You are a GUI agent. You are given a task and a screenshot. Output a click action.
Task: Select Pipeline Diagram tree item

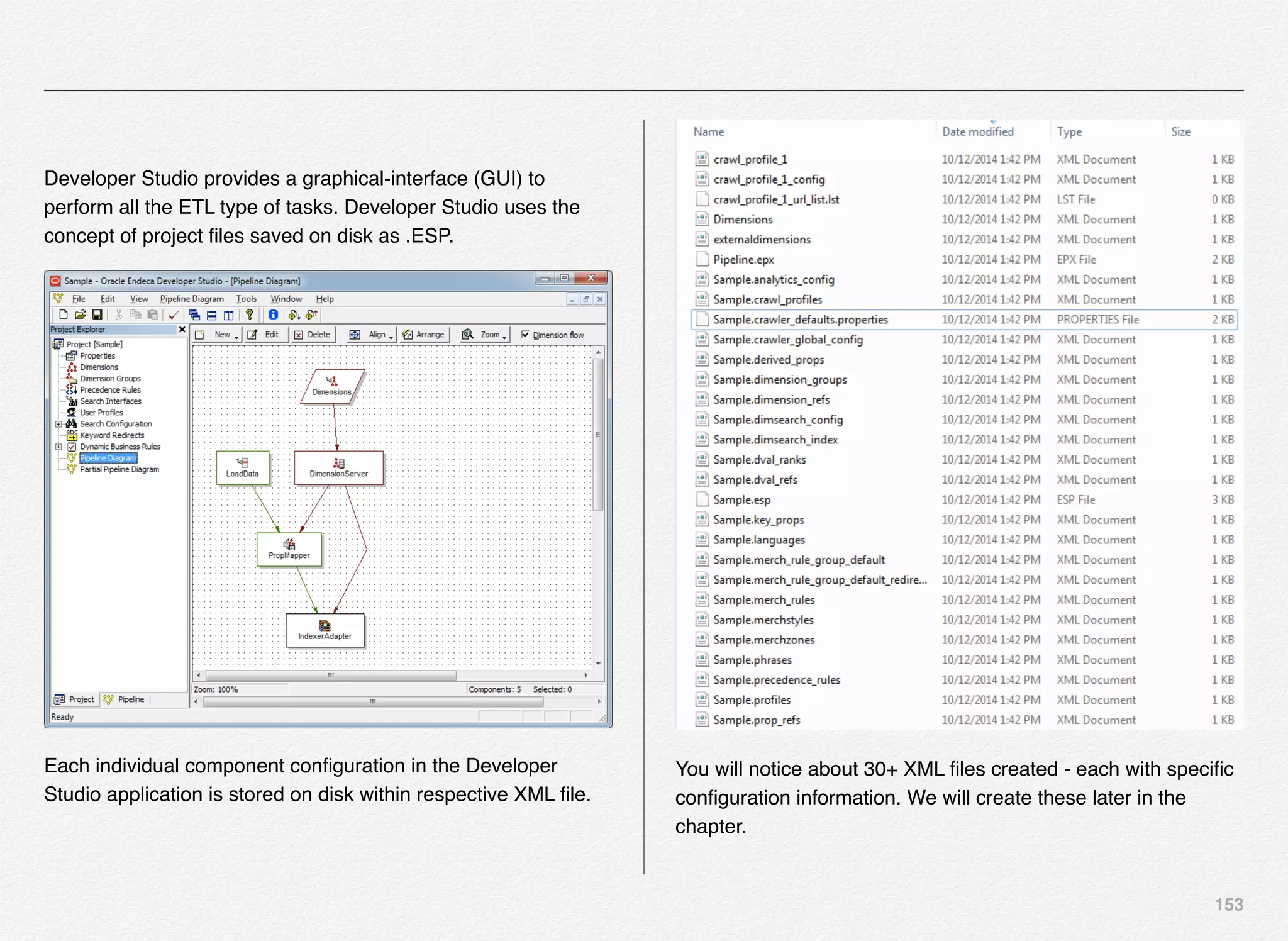[x=108, y=458]
